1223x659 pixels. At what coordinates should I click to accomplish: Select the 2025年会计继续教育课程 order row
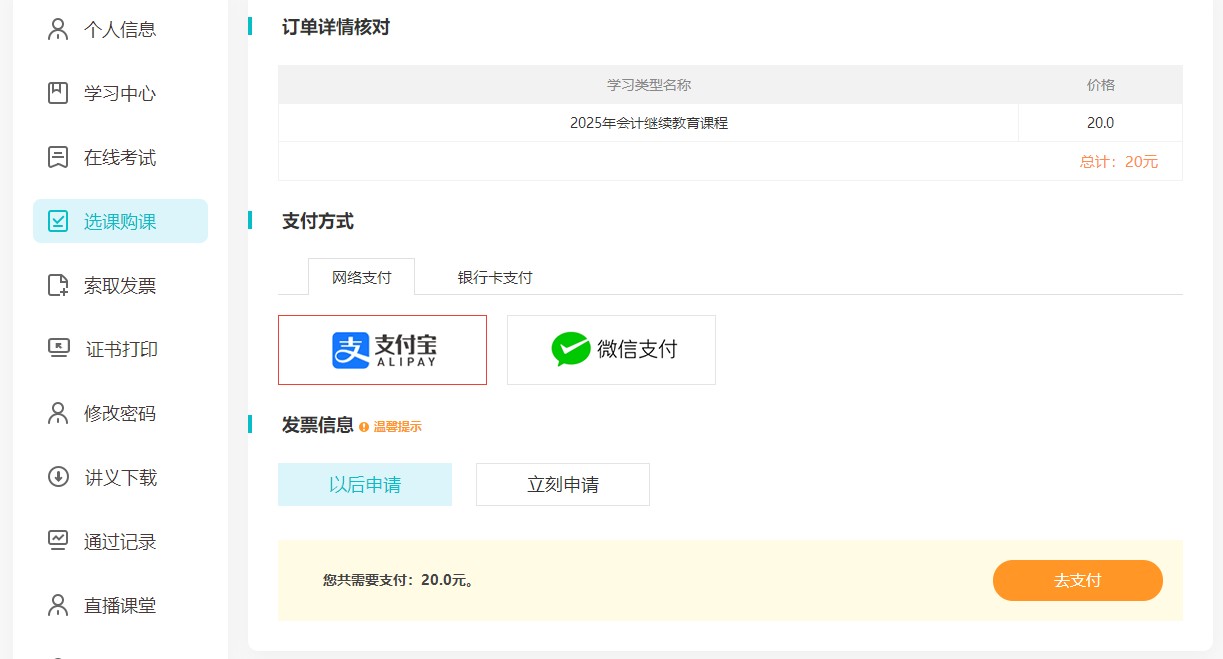[648, 122]
